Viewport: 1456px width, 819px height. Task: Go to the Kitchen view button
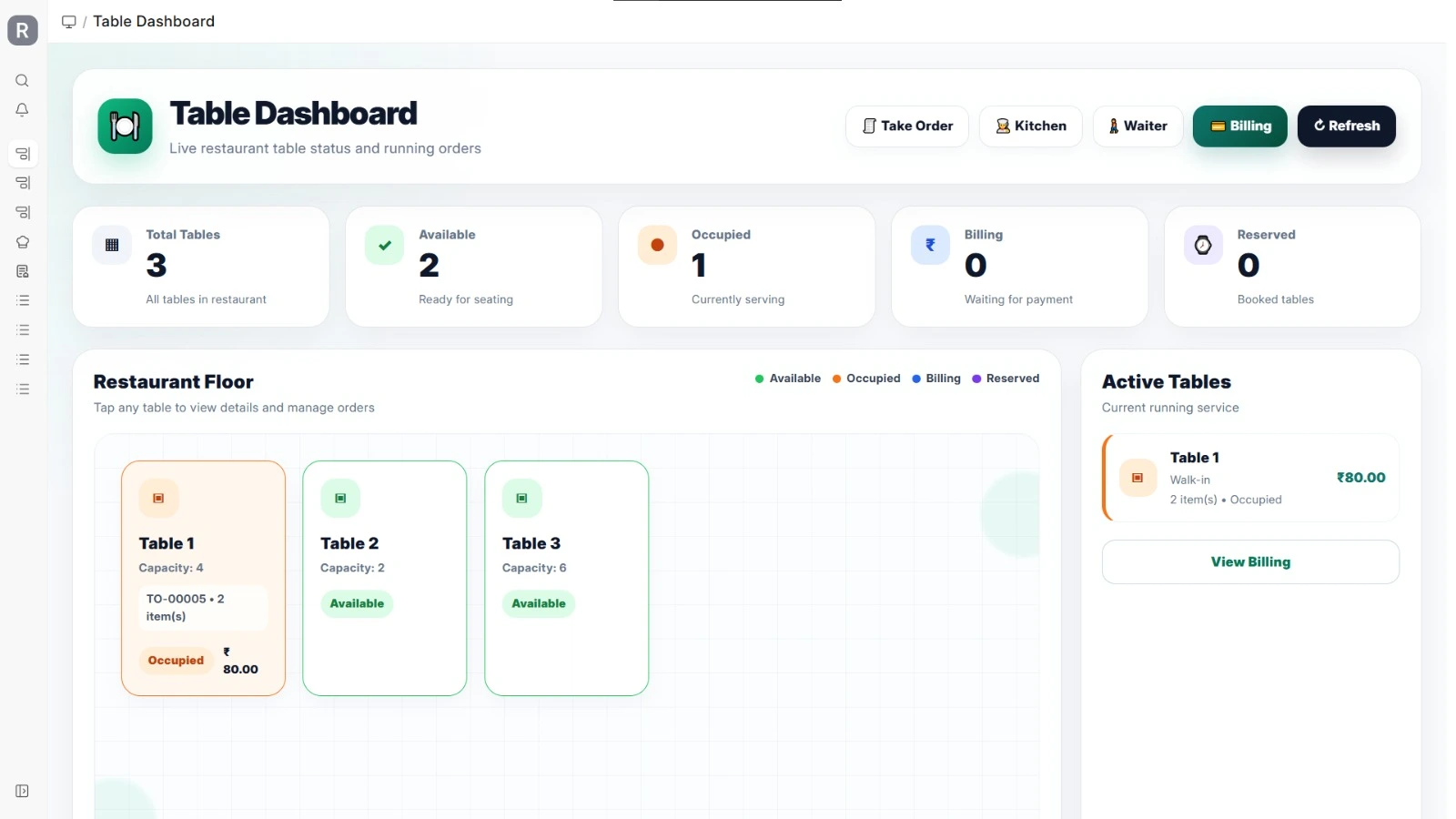pos(1031,126)
